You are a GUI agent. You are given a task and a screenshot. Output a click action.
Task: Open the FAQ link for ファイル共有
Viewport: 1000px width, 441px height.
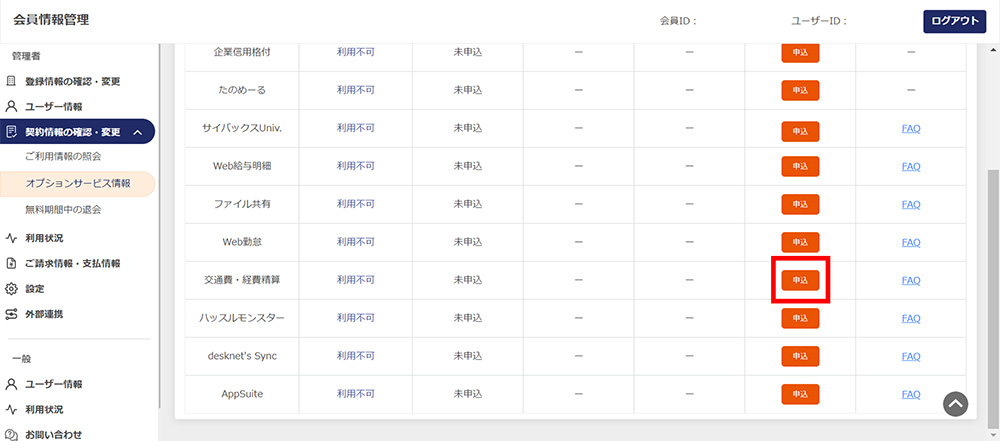pos(910,205)
